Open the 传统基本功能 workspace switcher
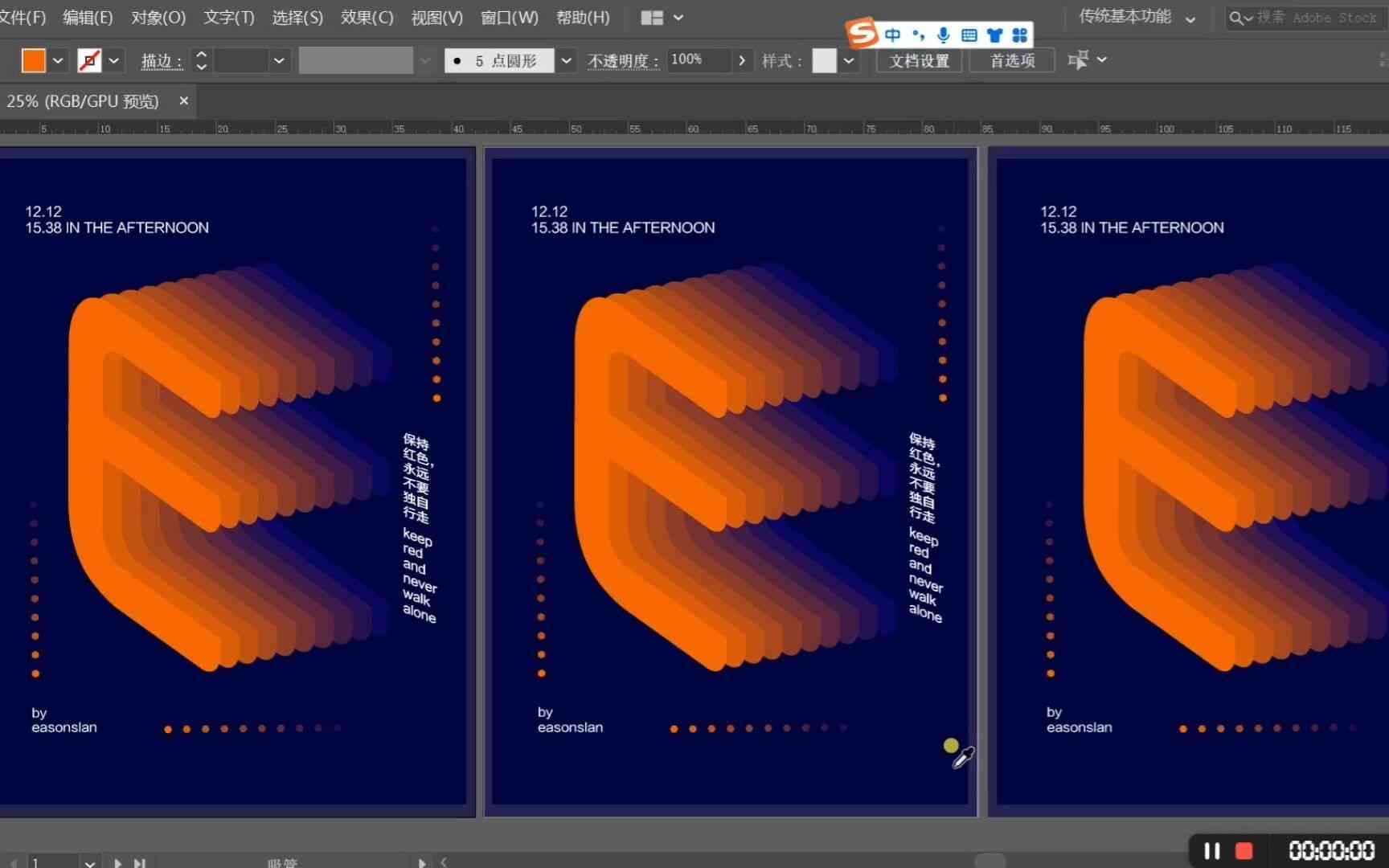This screenshot has height=868, width=1389. [1137, 17]
